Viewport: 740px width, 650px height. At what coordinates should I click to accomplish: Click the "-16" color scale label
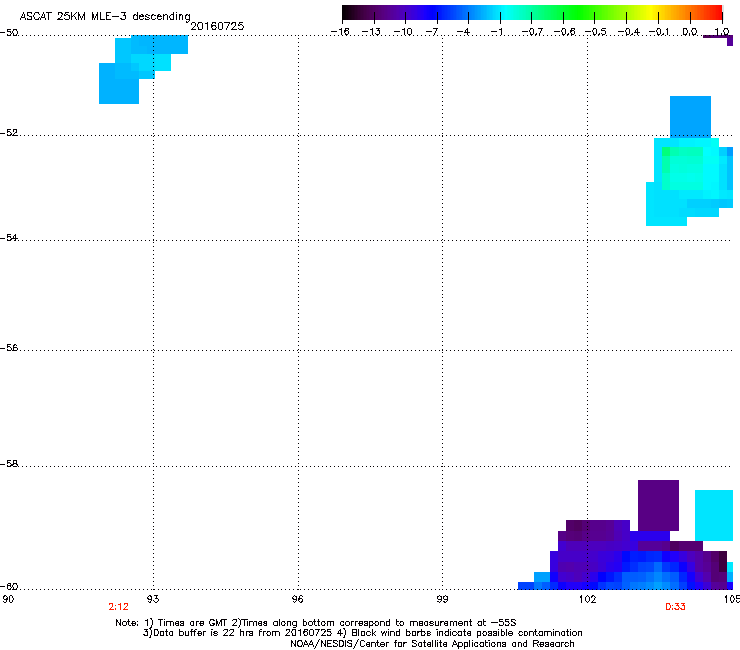(x=340, y=32)
